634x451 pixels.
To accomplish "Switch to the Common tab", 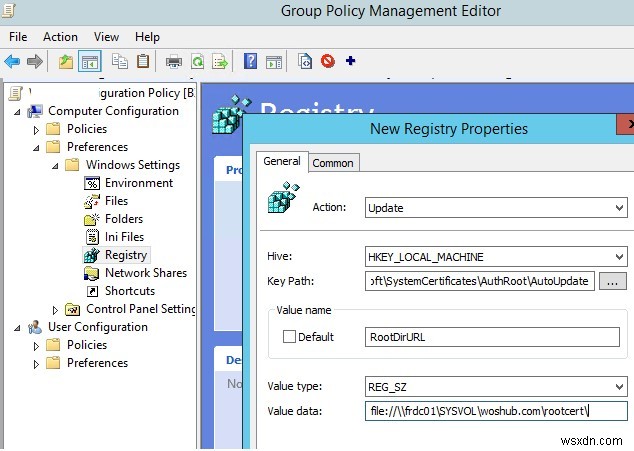I will 333,163.
